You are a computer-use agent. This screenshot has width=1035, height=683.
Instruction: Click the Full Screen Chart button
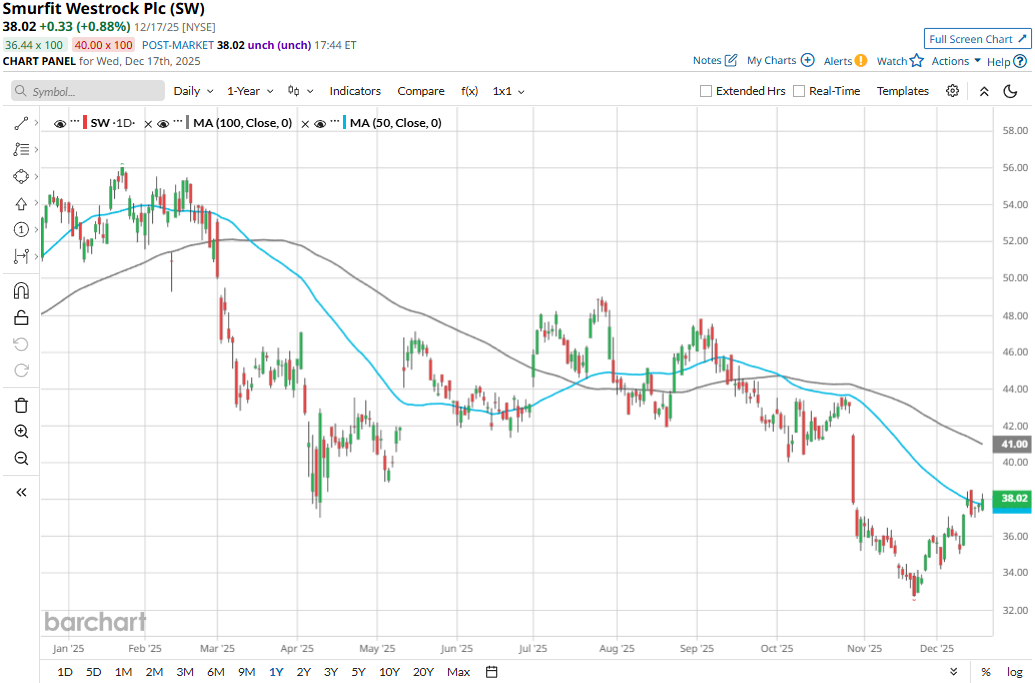click(978, 39)
